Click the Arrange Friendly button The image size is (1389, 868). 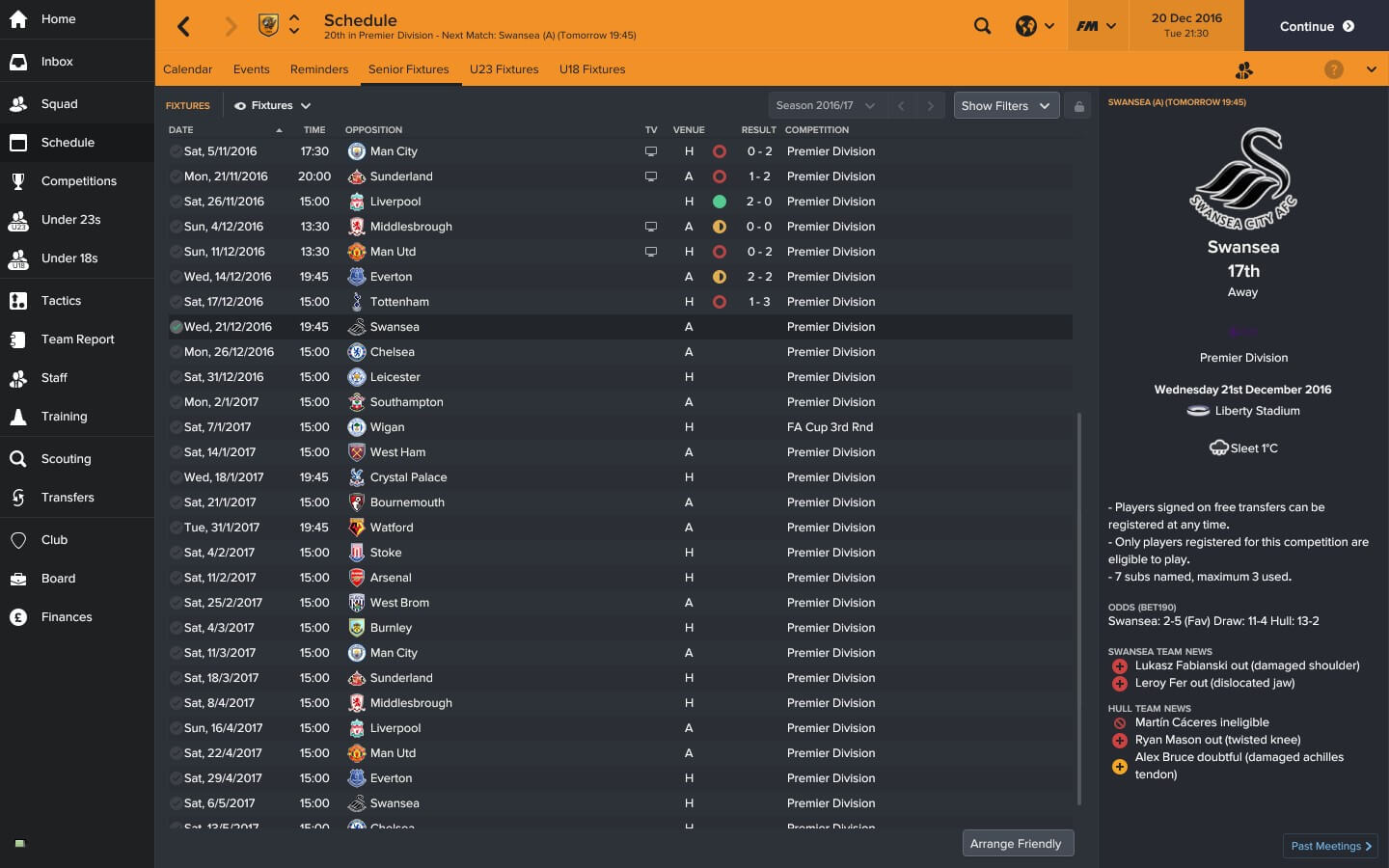click(1018, 843)
